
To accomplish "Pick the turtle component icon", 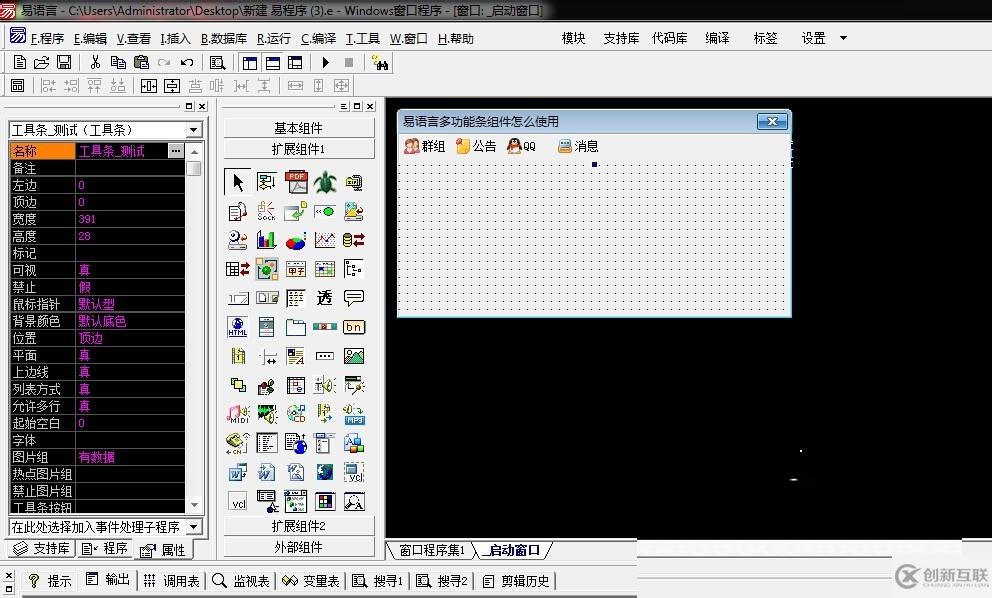I will (x=325, y=182).
